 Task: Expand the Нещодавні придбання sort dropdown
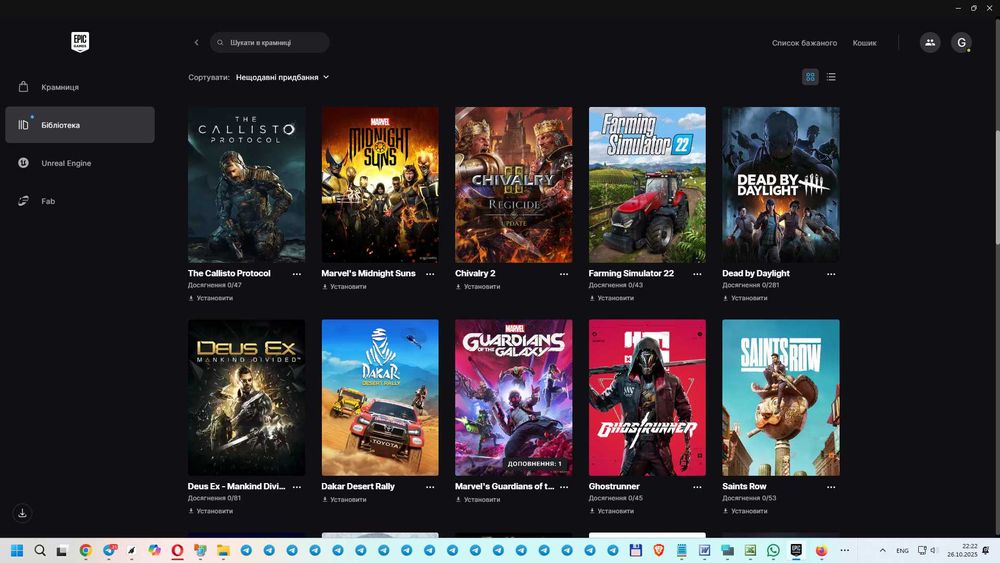283,77
